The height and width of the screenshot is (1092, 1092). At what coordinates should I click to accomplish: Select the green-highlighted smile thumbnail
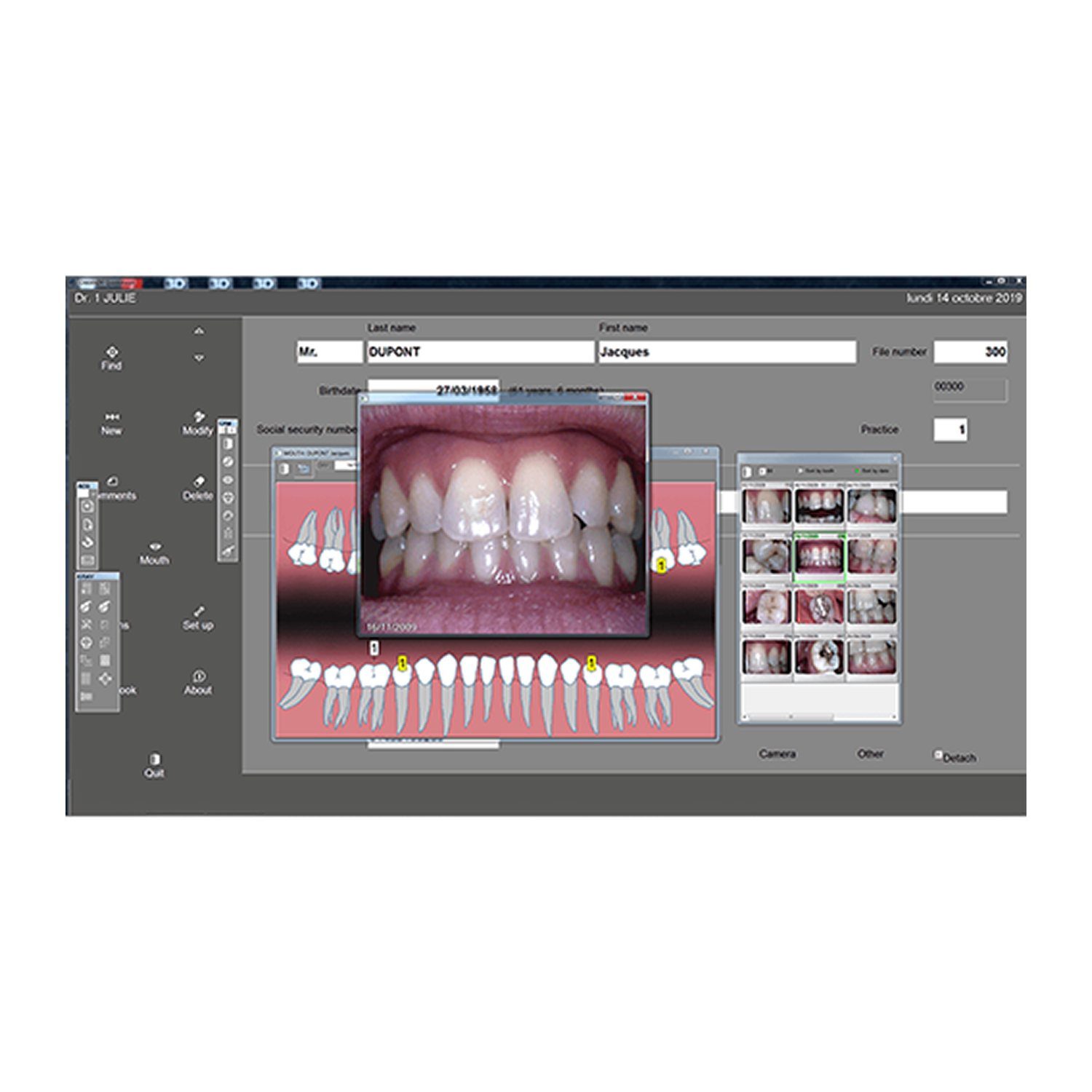[819, 558]
